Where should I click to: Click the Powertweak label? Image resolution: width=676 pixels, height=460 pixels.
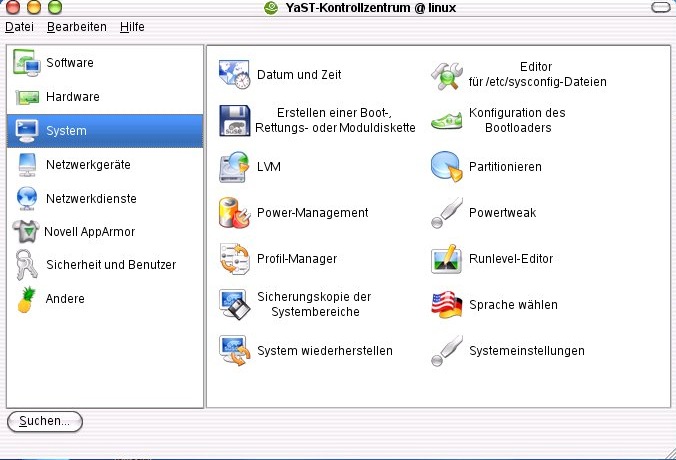[503, 213]
